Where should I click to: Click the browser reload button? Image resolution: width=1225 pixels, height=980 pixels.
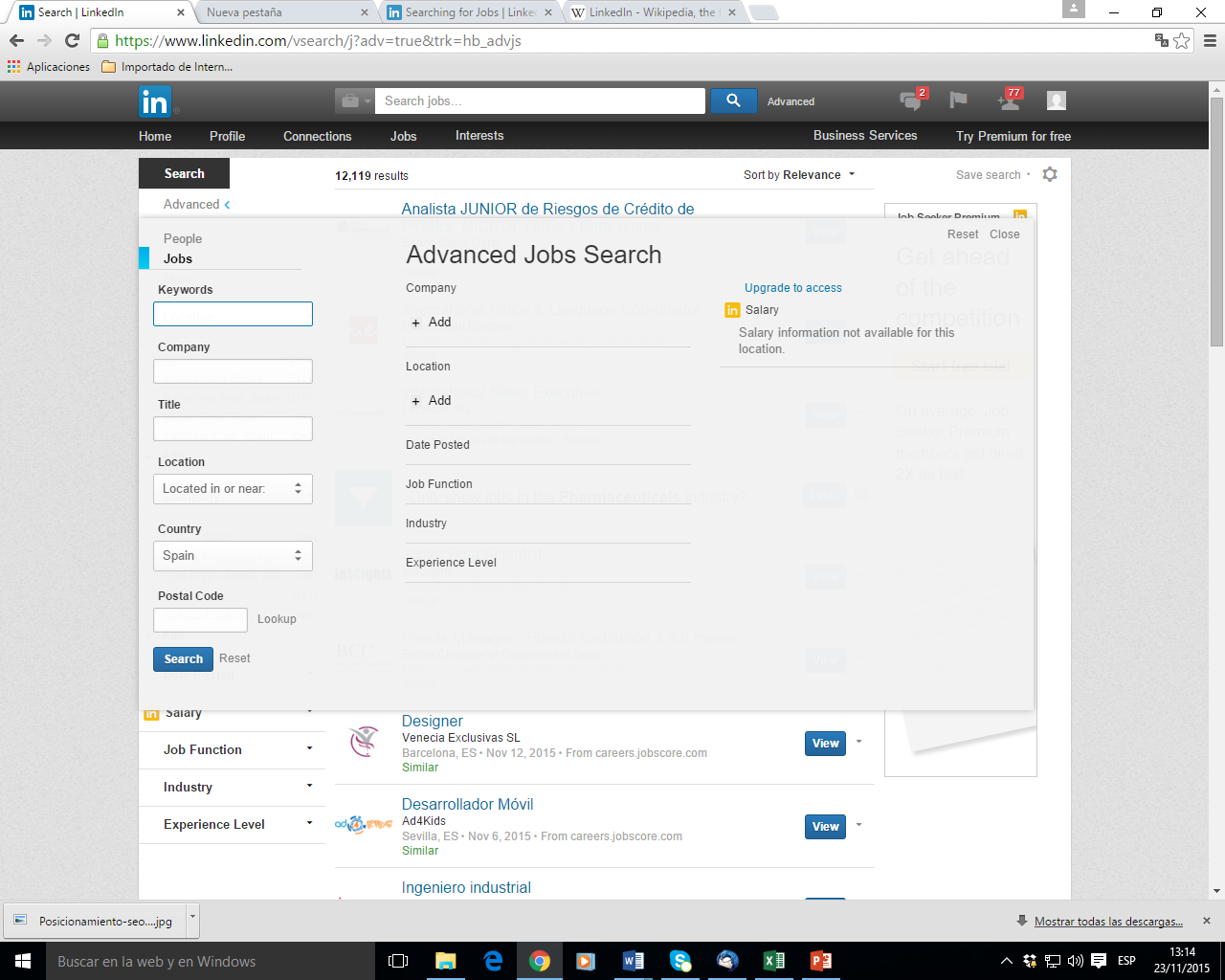point(72,40)
